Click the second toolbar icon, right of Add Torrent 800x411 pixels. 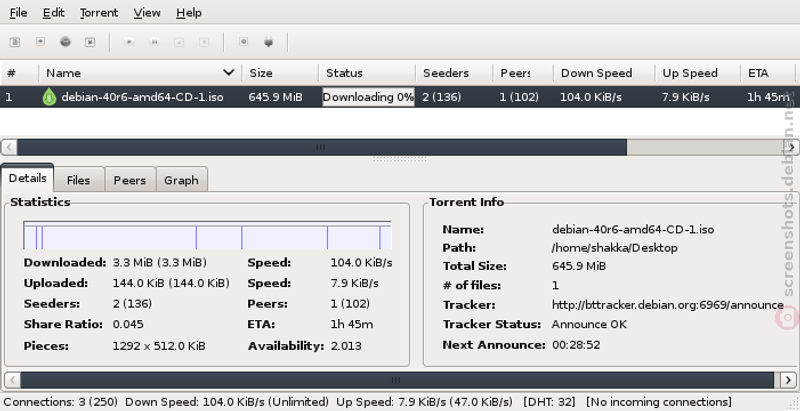coord(40,42)
